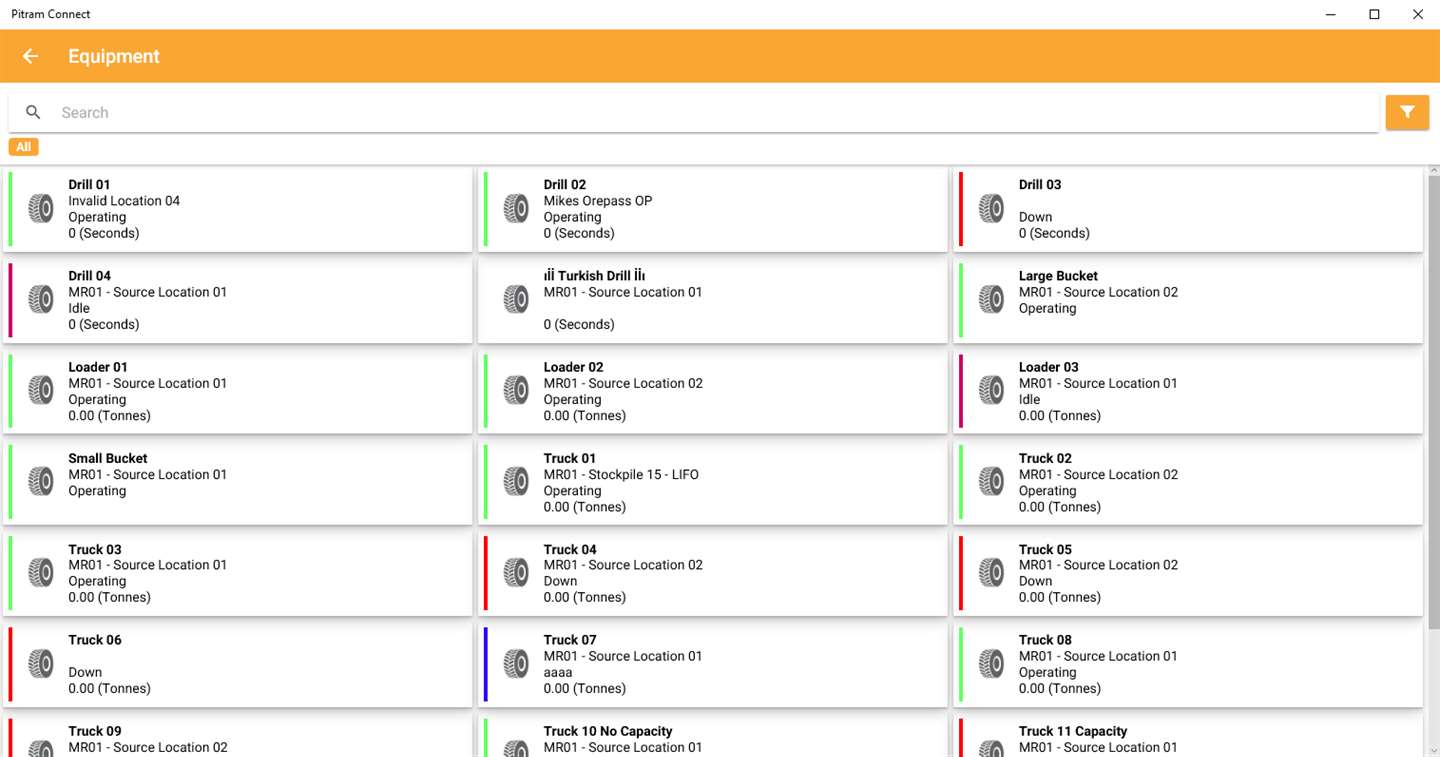The height and width of the screenshot is (757, 1440).
Task: Open the Truck 09 name label
Action: 95,731
